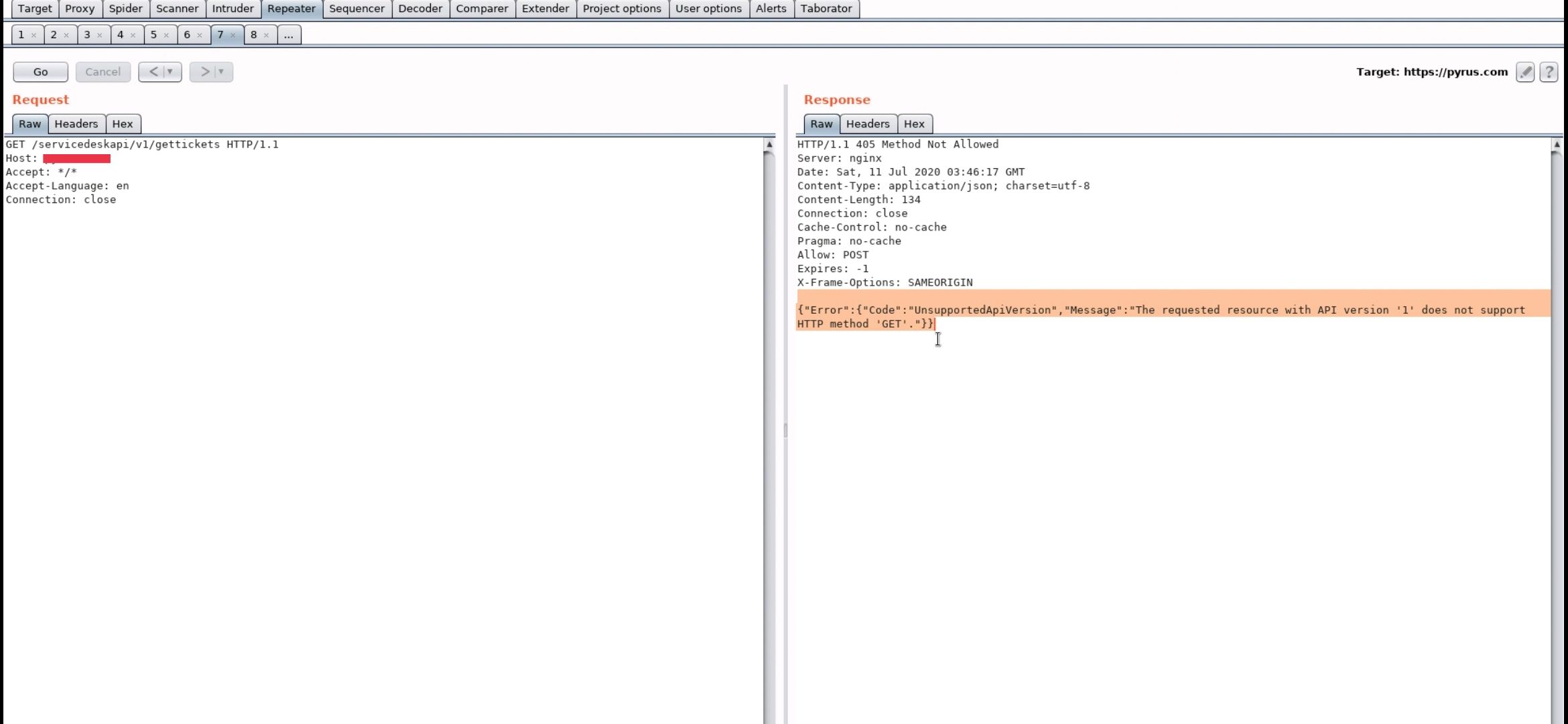Go back to previous request
1568x724 pixels.
click(x=153, y=72)
